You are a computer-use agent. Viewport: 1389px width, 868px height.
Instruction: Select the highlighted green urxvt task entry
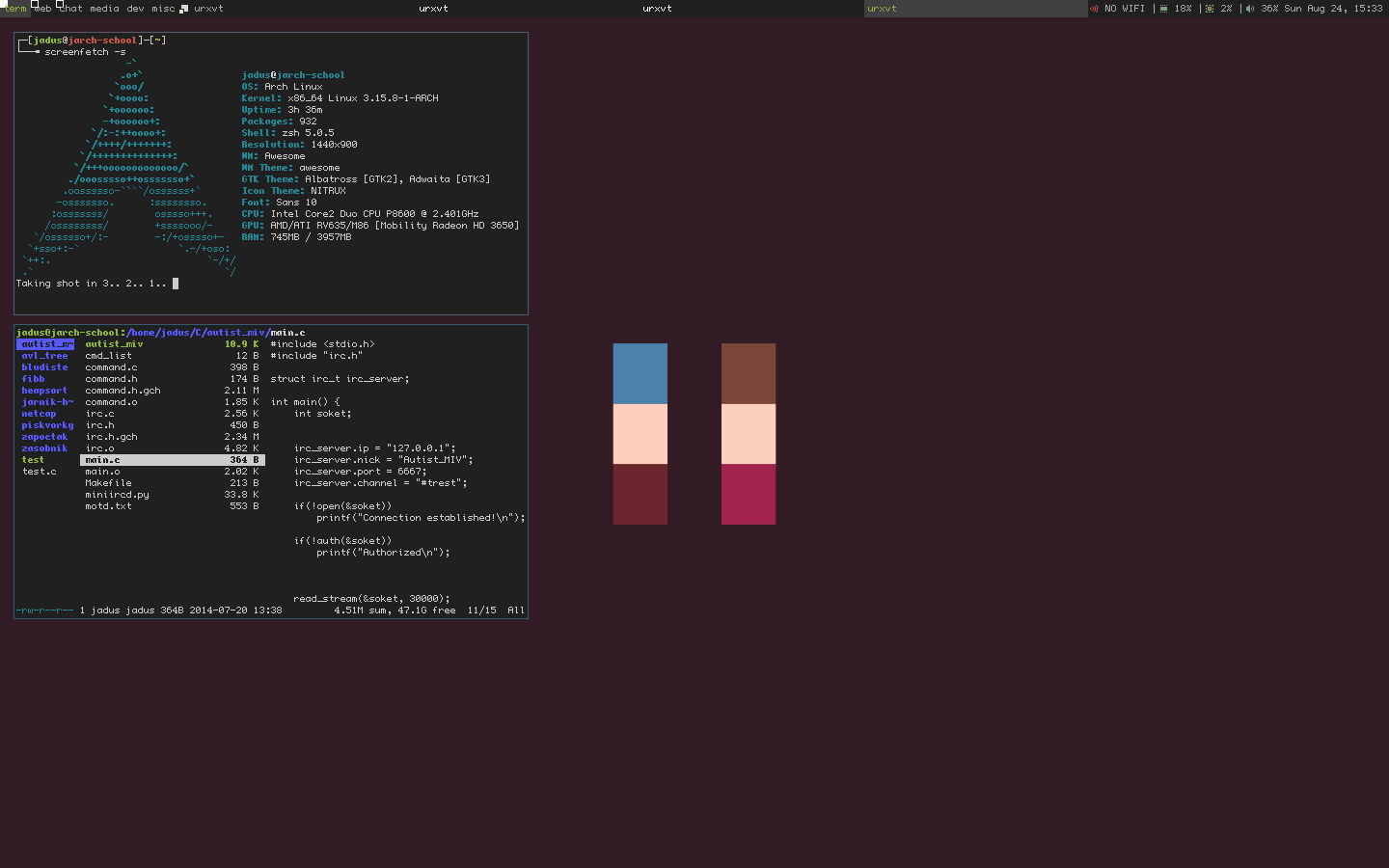click(975, 9)
